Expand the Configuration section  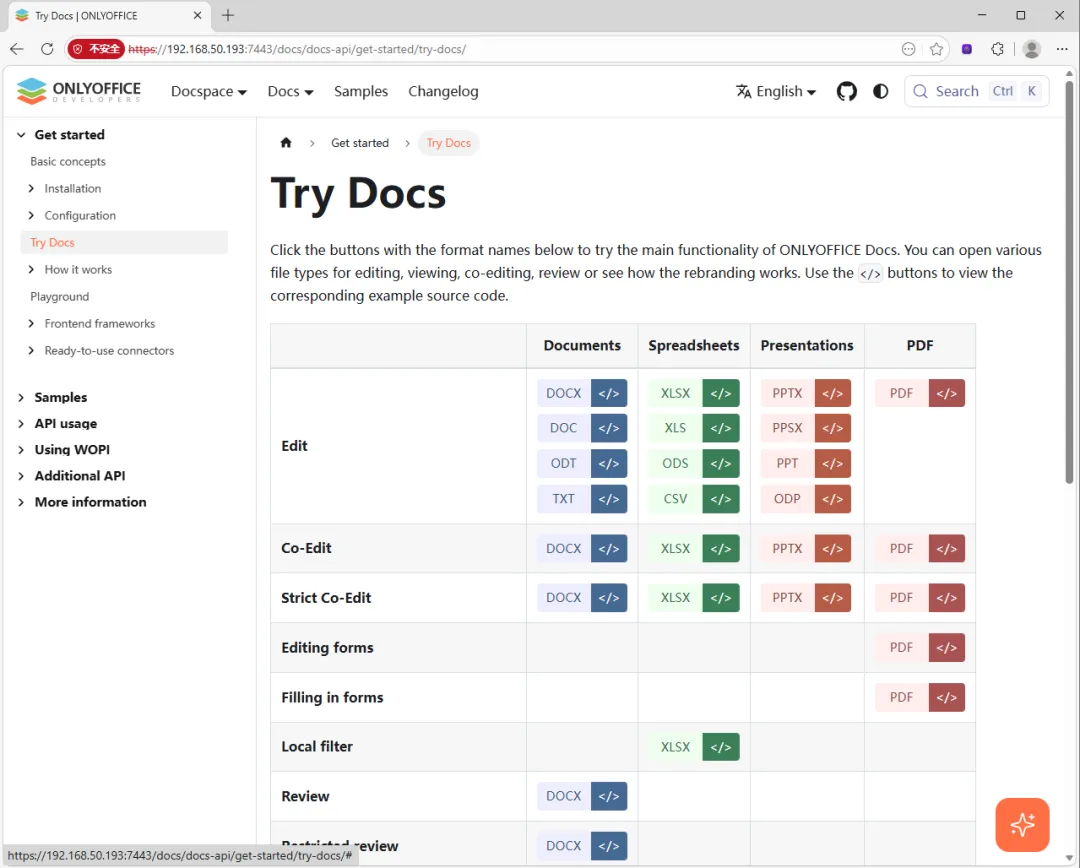tap(31, 216)
